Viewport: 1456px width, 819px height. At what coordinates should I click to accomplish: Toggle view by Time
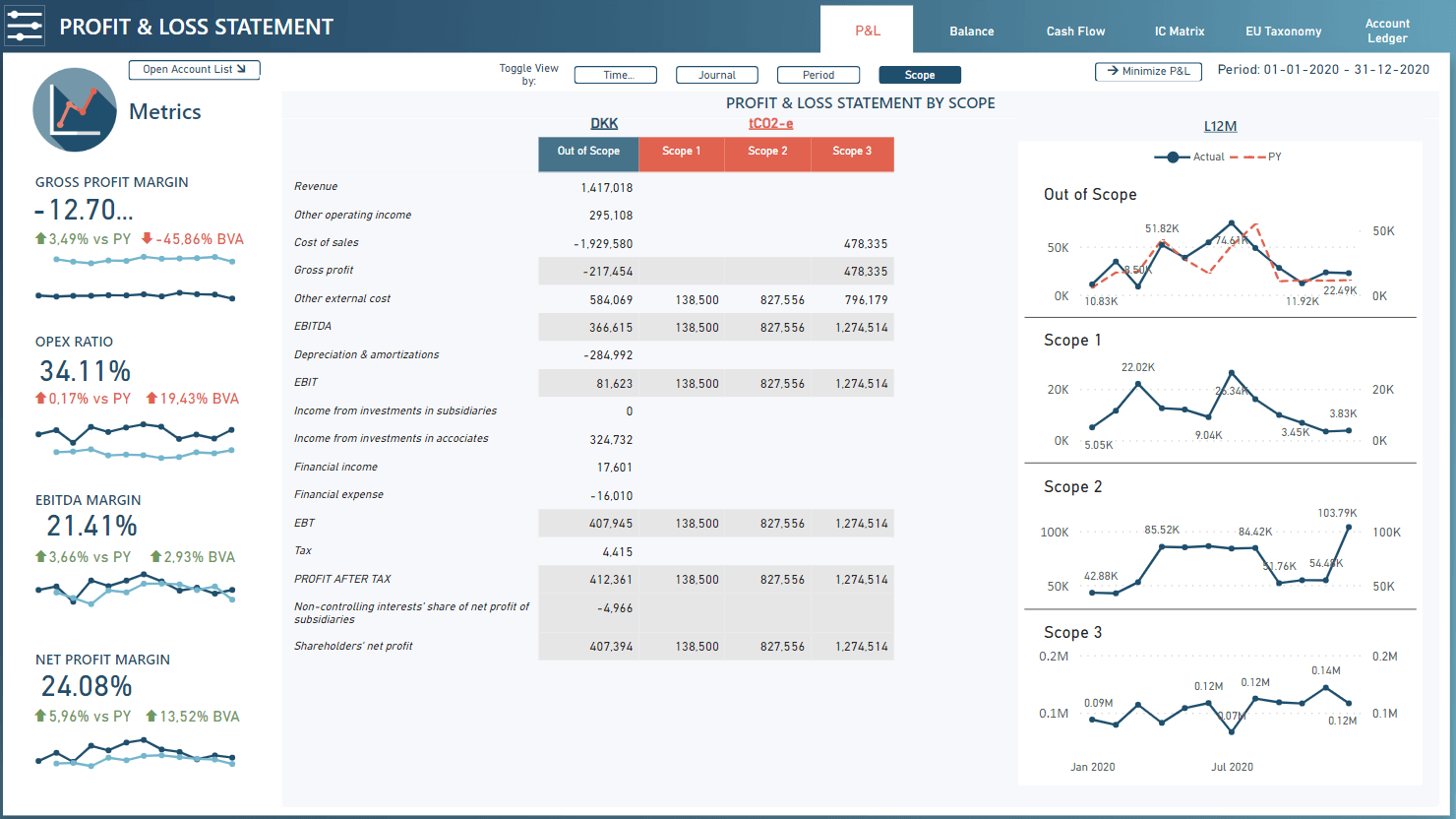tap(616, 75)
